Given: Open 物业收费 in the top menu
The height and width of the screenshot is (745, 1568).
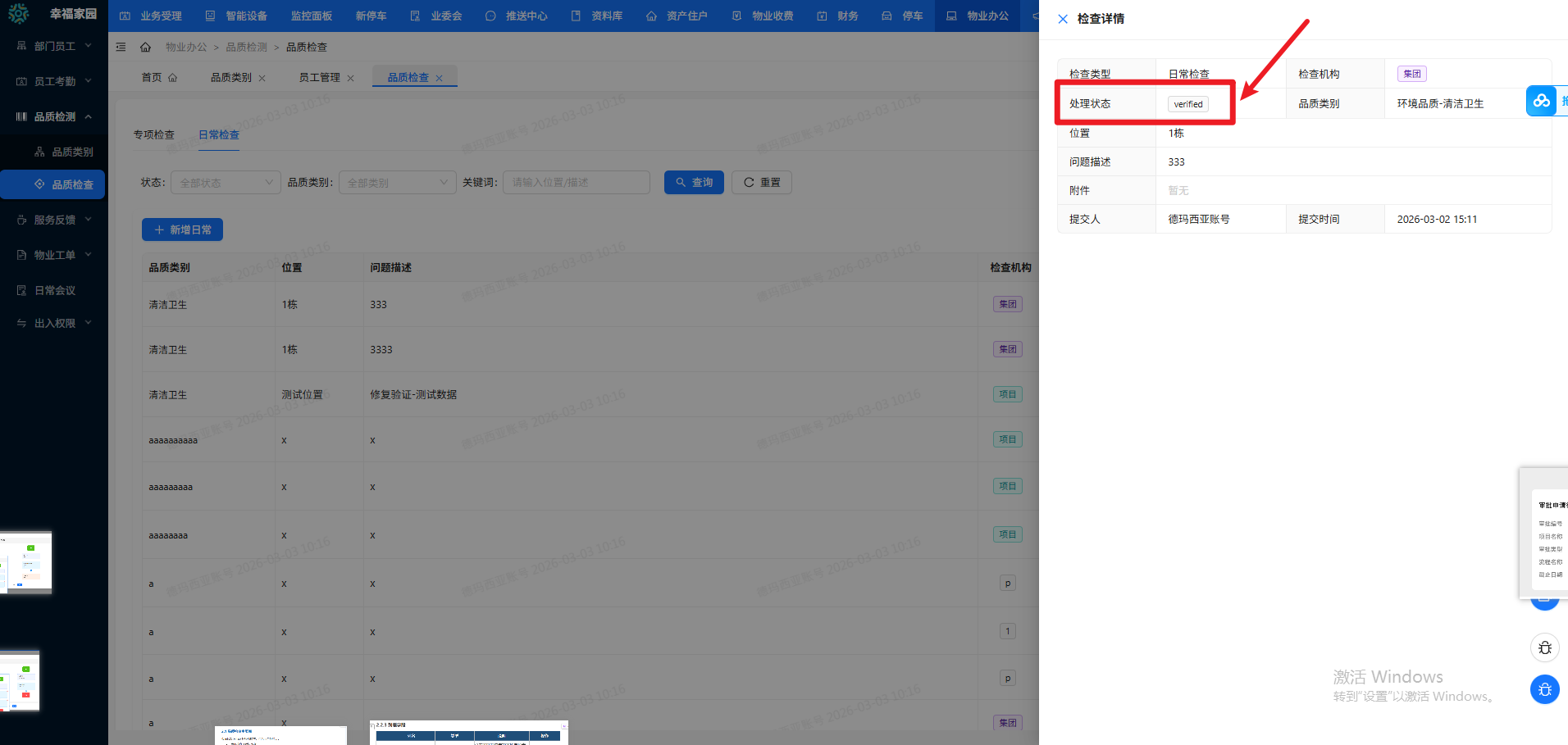Looking at the screenshot, I should click(763, 16).
